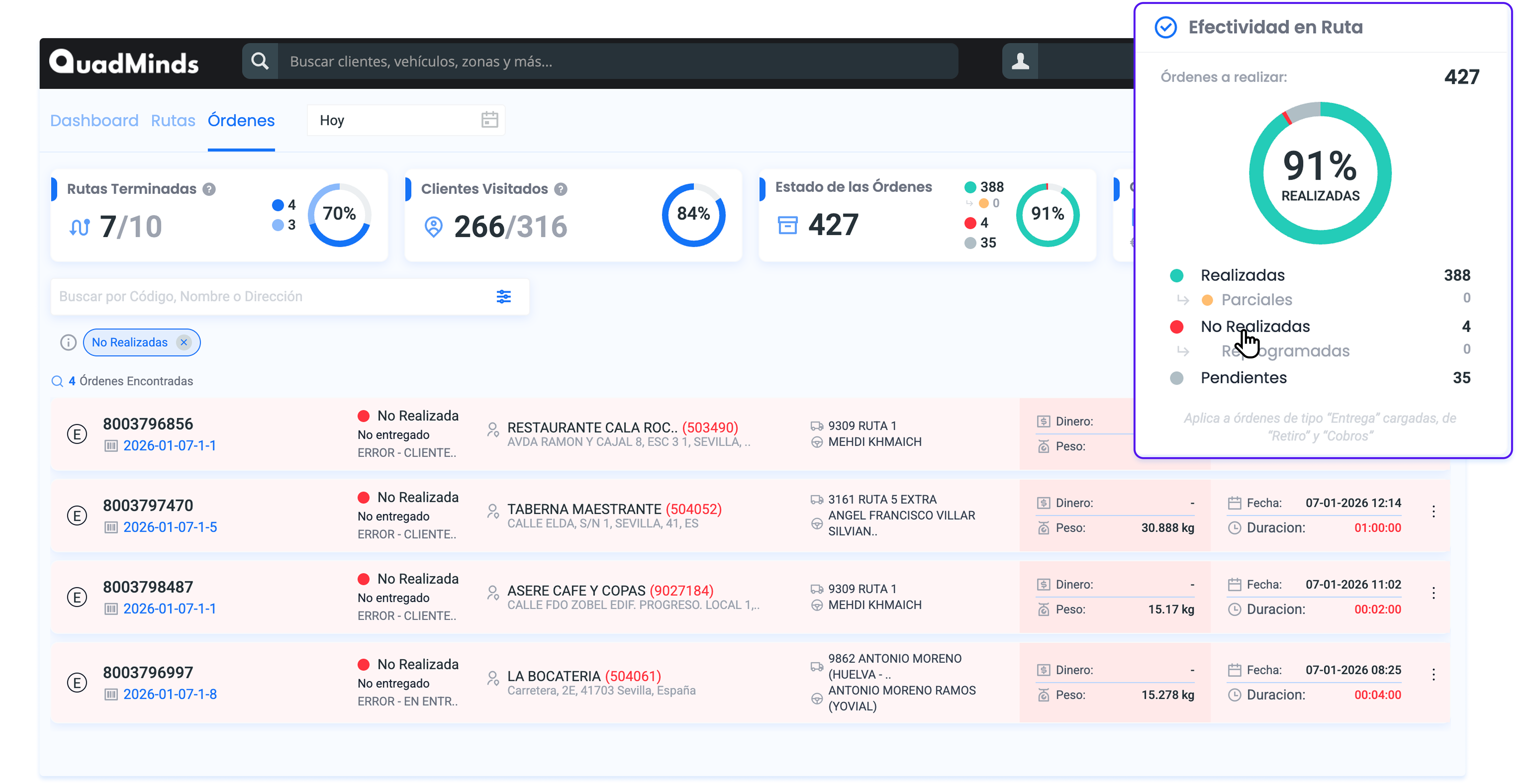Click the help icon beside Rutas Terminadas
The image size is (1518, 784).
(209, 190)
